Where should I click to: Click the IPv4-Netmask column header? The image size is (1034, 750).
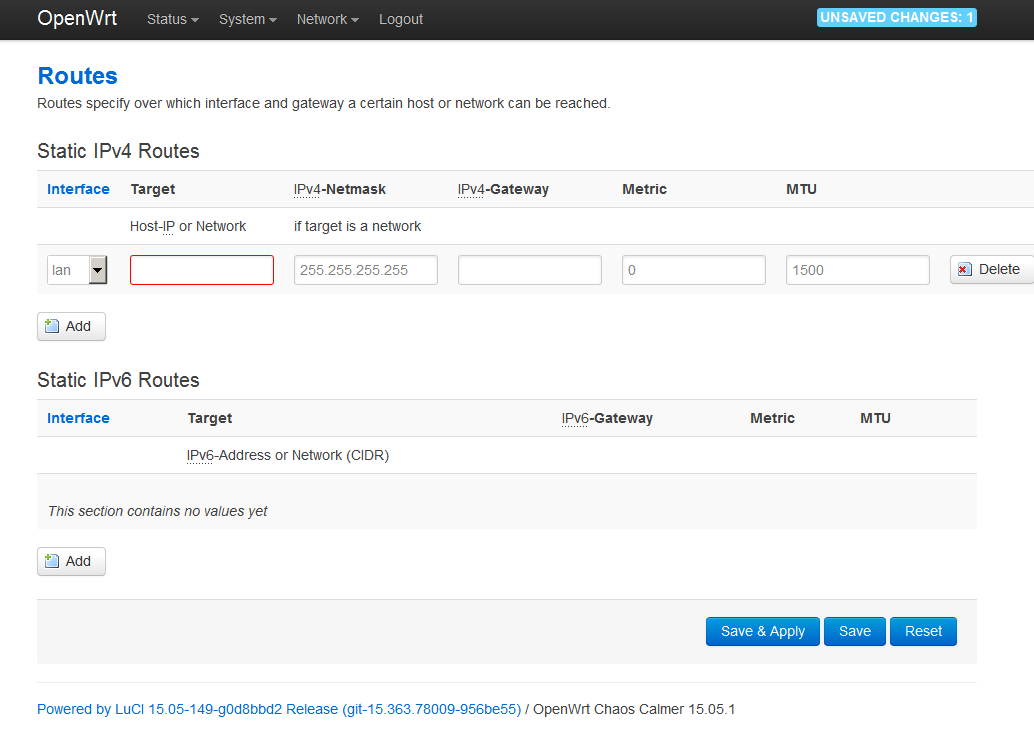point(340,189)
